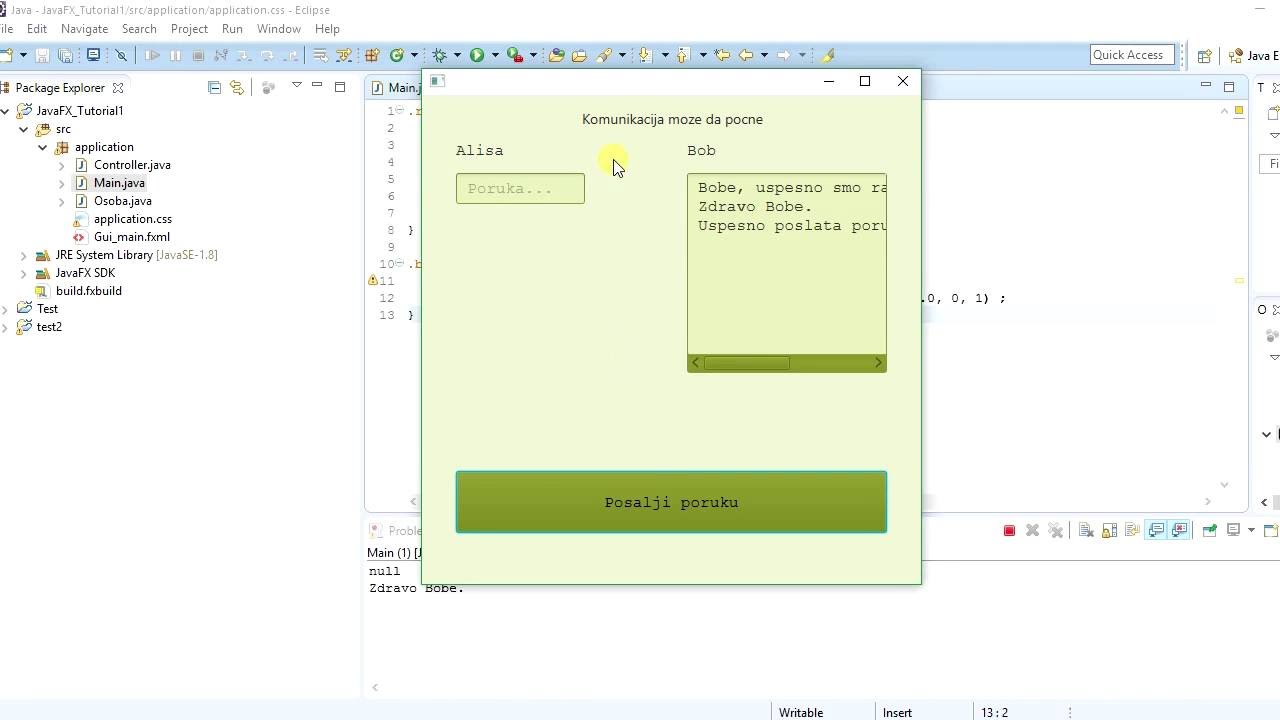
Task: Click Remove All Terminated Launches icon
Action: coord(1055,531)
